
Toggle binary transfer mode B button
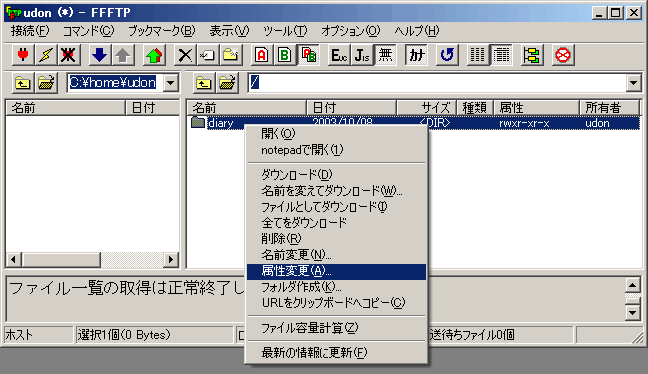(285, 55)
